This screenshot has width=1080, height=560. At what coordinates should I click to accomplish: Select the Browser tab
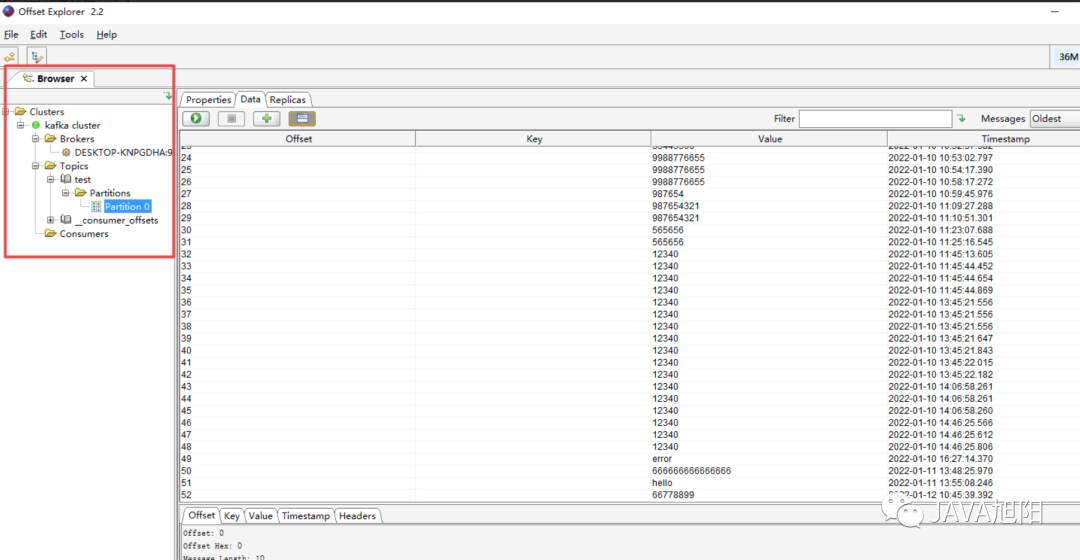[x=55, y=79]
